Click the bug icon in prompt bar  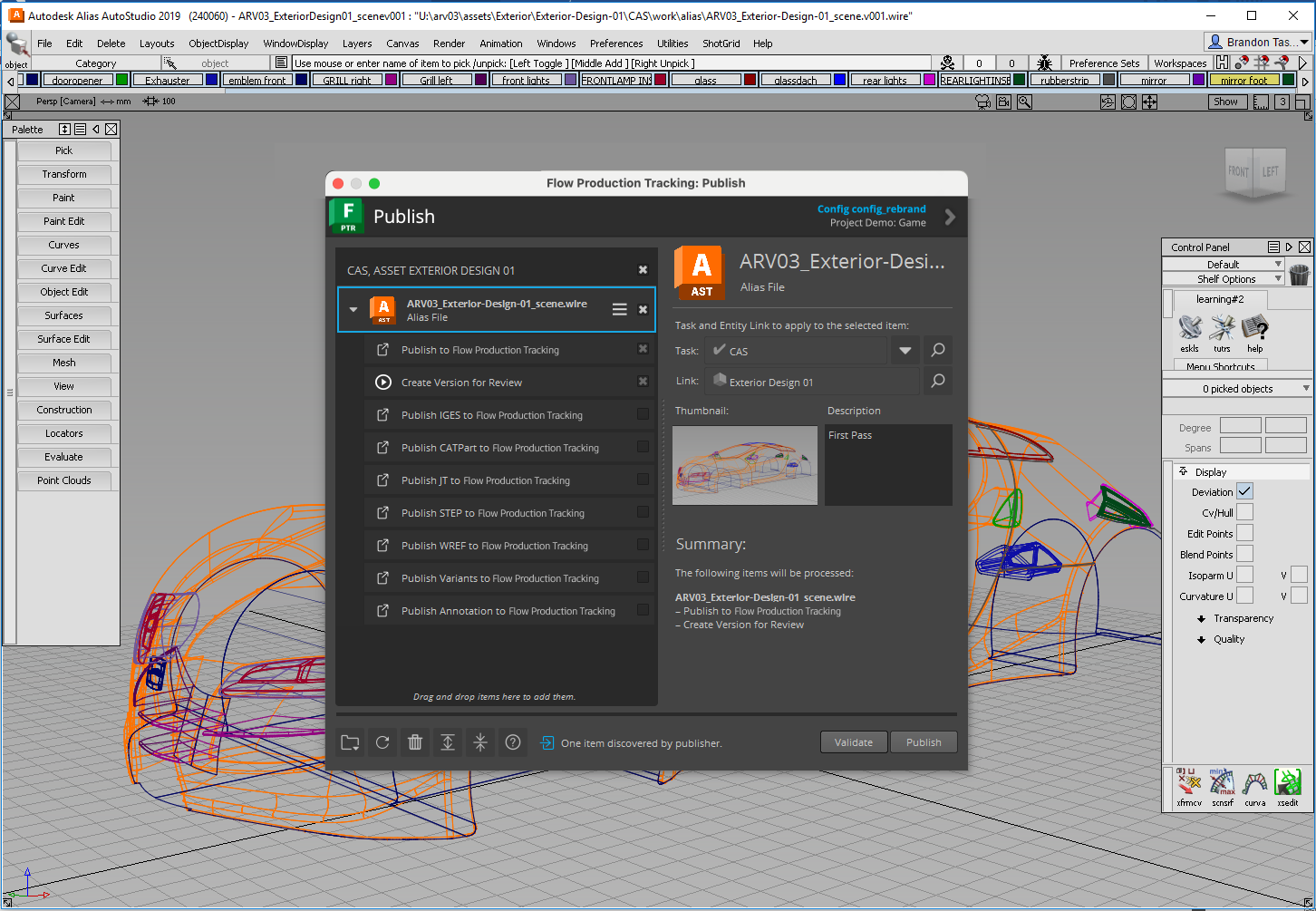tap(1044, 63)
